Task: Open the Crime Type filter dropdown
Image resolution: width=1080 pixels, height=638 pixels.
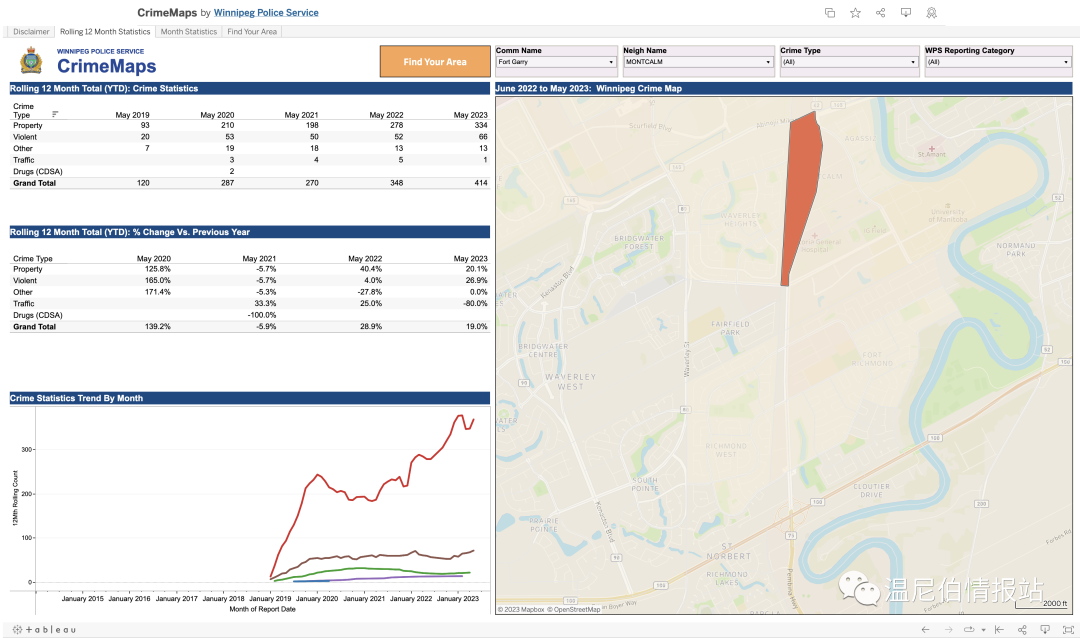Action: (848, 62)
